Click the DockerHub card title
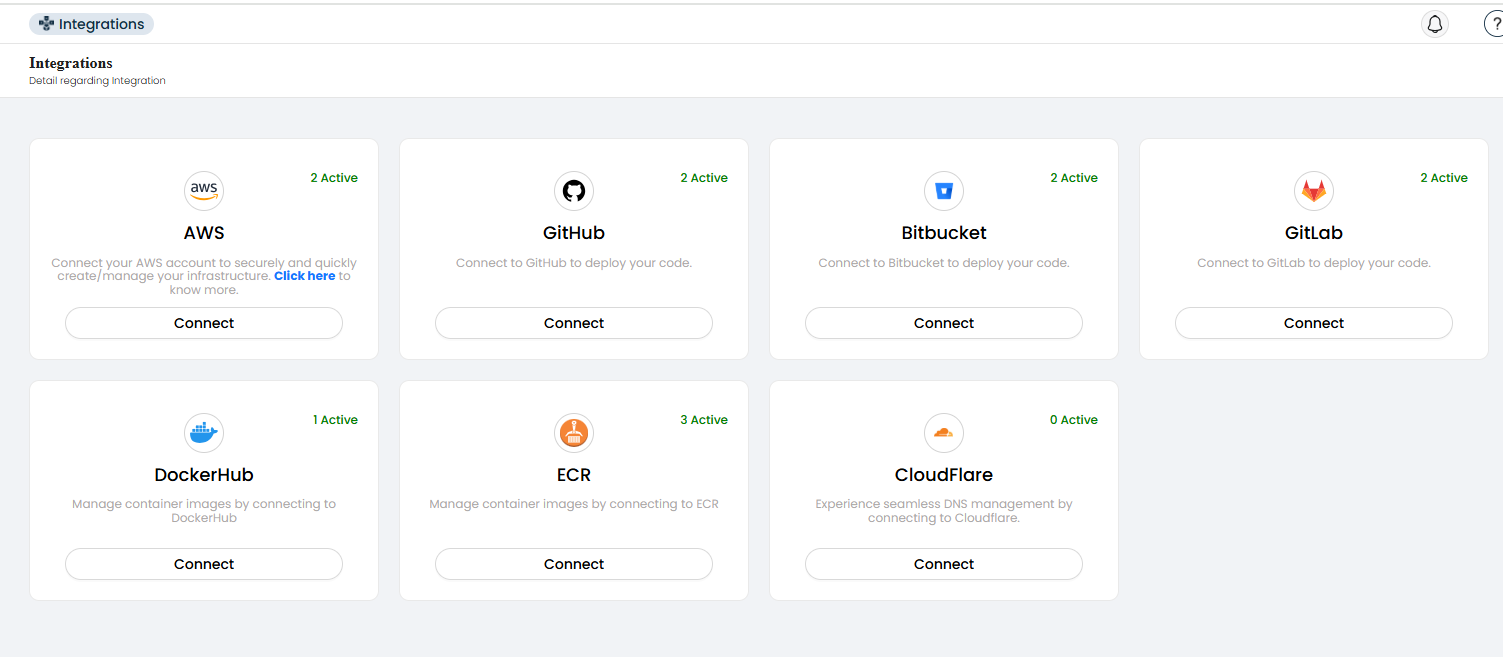This screenshot has height=657, width=1503. pyautogui.click(x=204, y=475)
